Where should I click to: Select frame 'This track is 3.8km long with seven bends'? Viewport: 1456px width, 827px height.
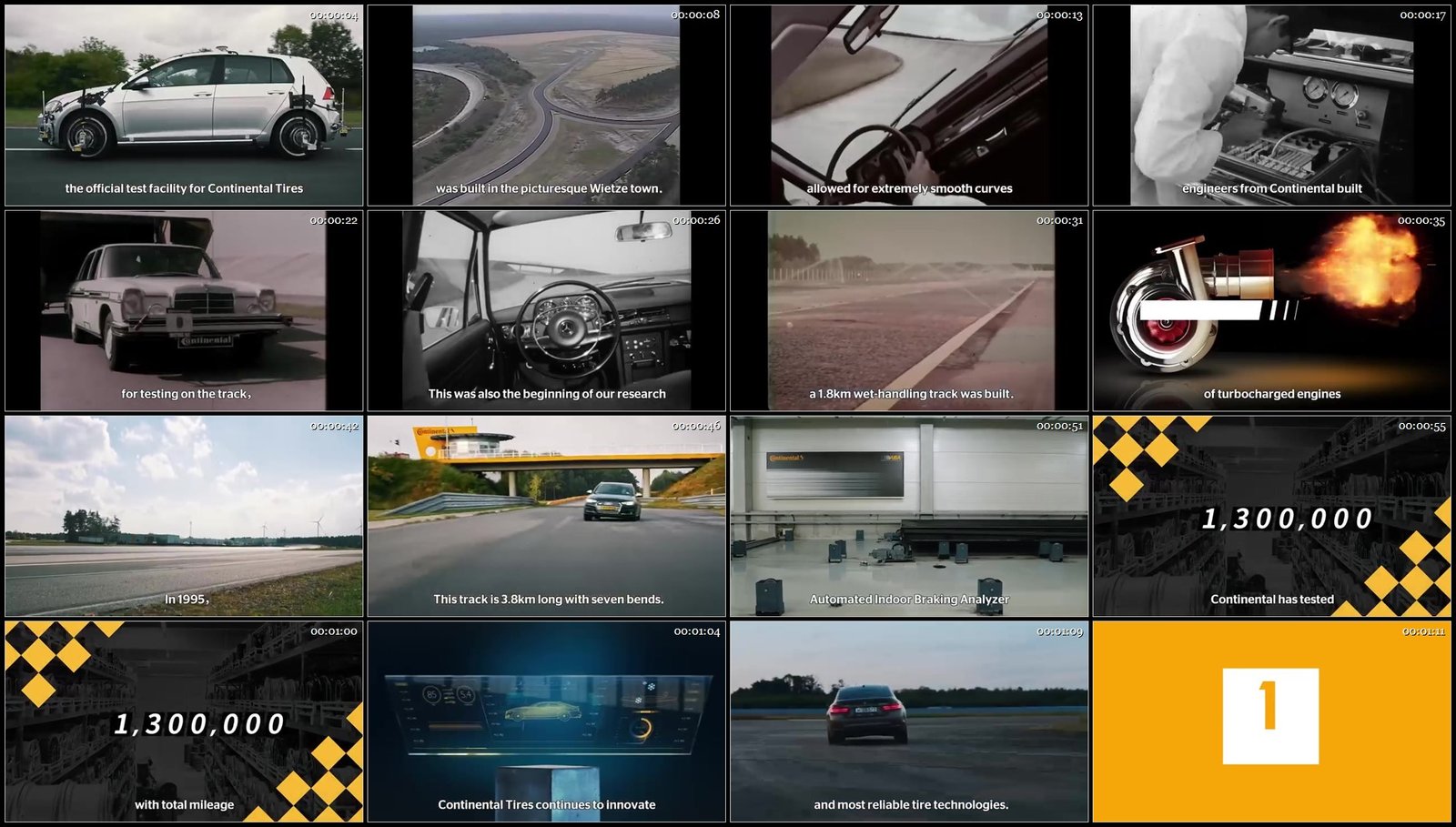[546, 517]
